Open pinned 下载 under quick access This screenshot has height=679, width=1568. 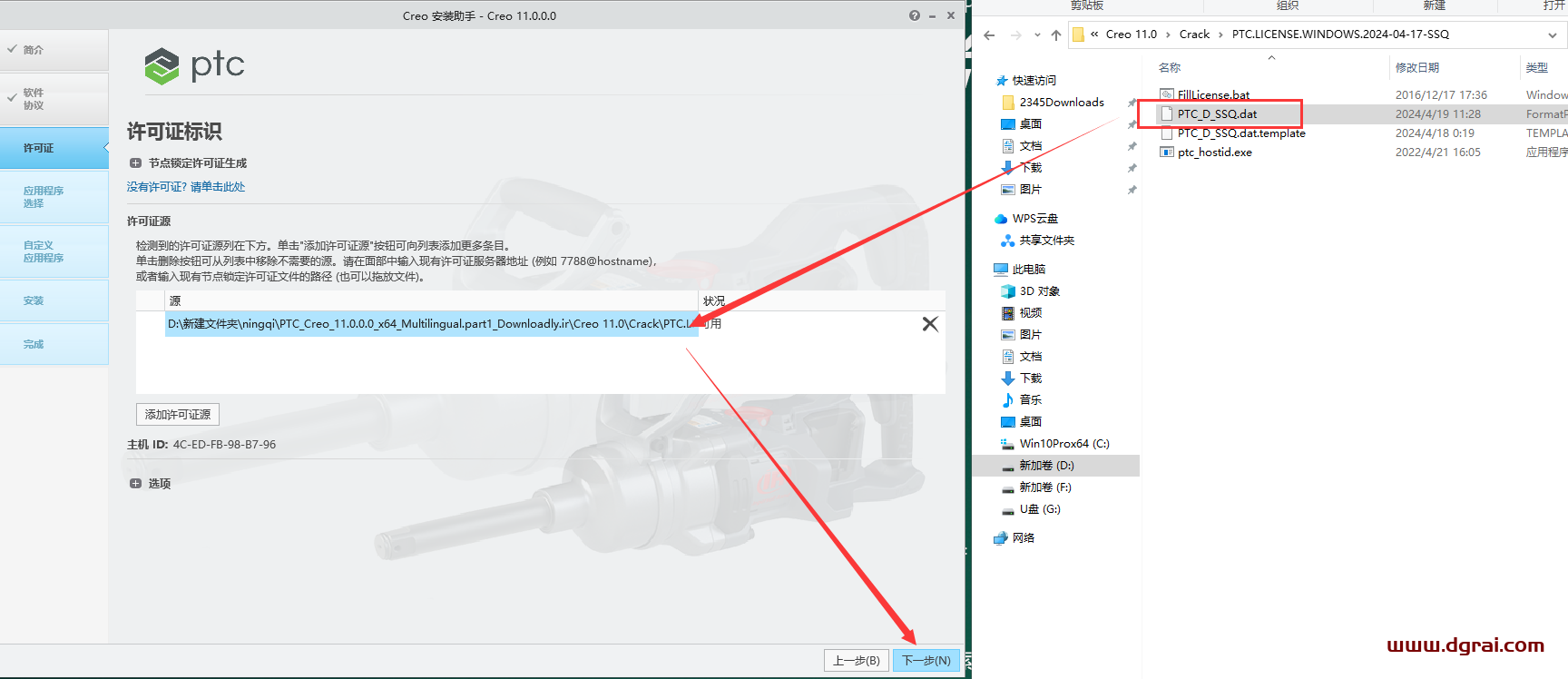point(1030,168)
